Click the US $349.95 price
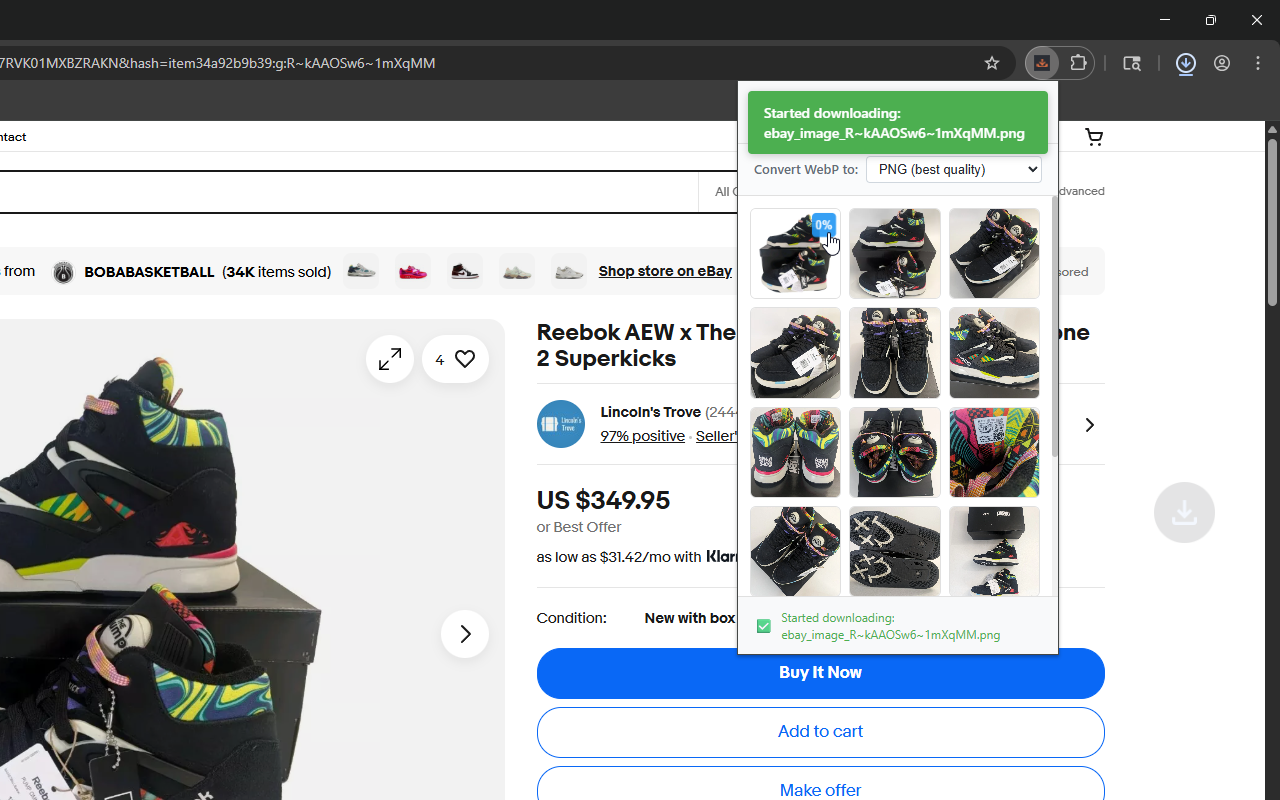The image size is (1280, 800). pyautogui.click(x=604, y=500)
